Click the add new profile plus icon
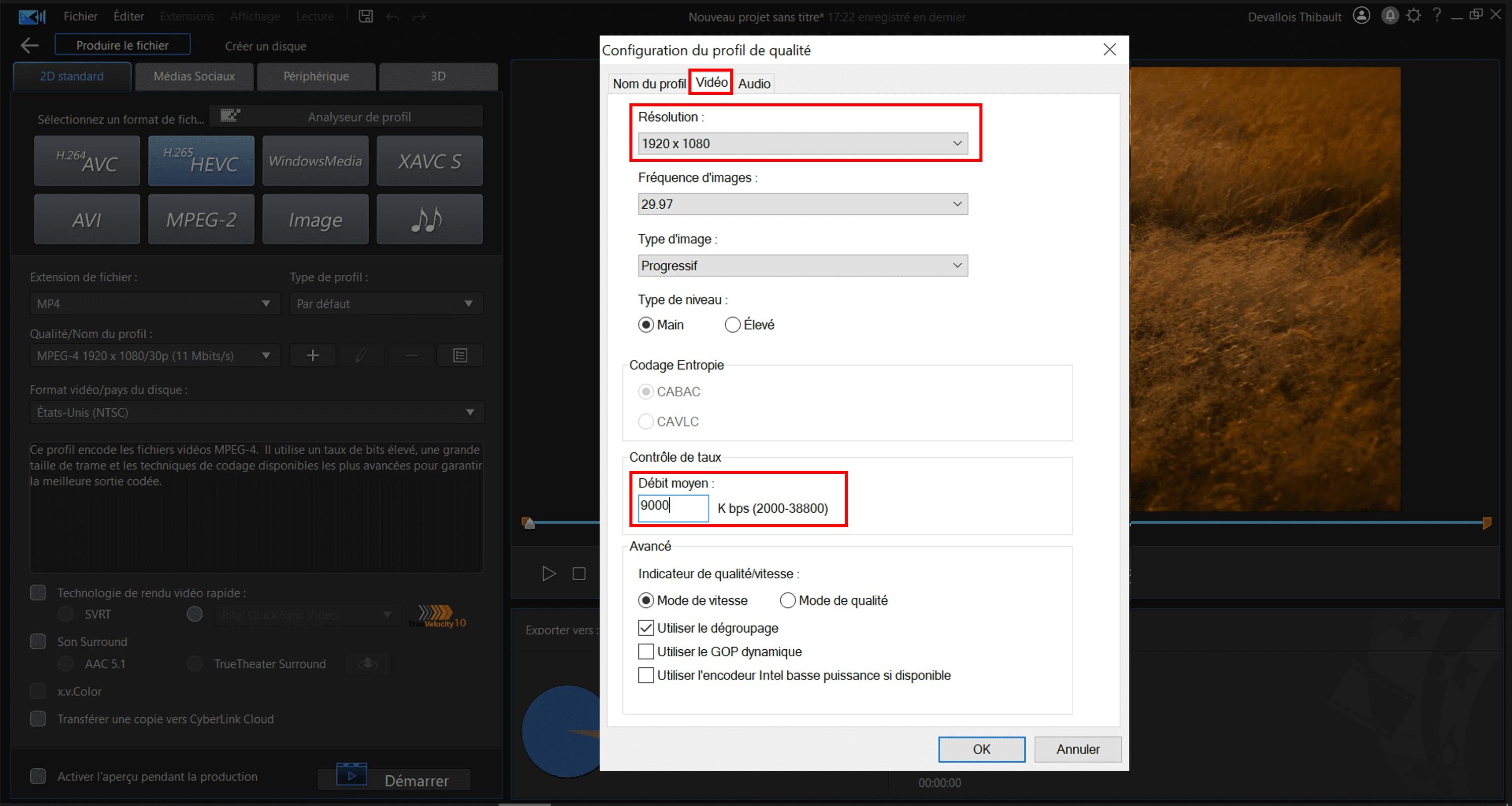Screen dimensions: 1512x806 313,355
